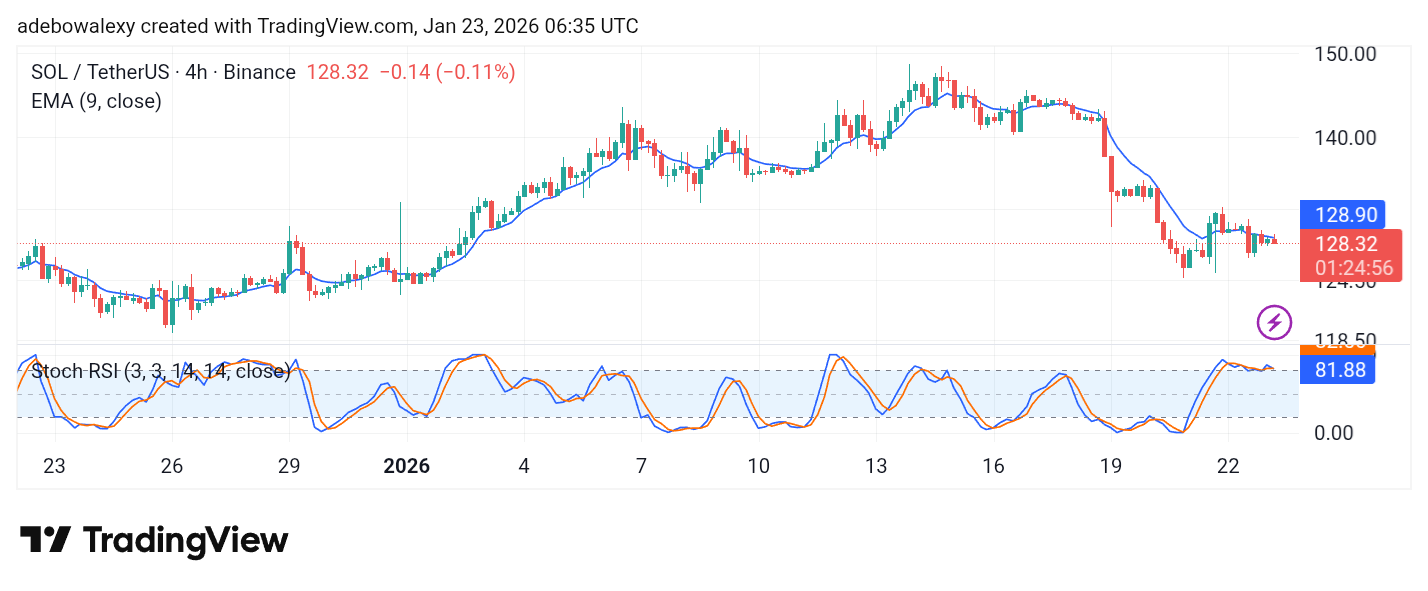This screenshot has width=1428, height=591.
Task: Click the 4 date label on time axis
Action: [524, 467]
